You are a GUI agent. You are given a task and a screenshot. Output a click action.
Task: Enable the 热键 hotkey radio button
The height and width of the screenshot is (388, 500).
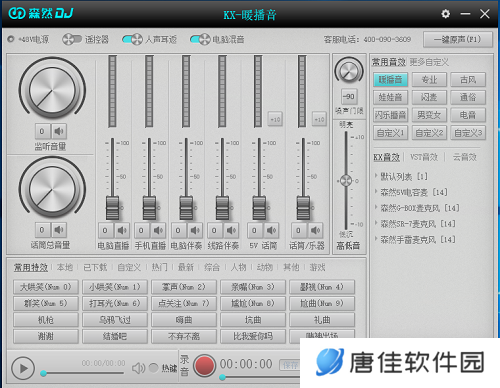click(x=154, y=368)
